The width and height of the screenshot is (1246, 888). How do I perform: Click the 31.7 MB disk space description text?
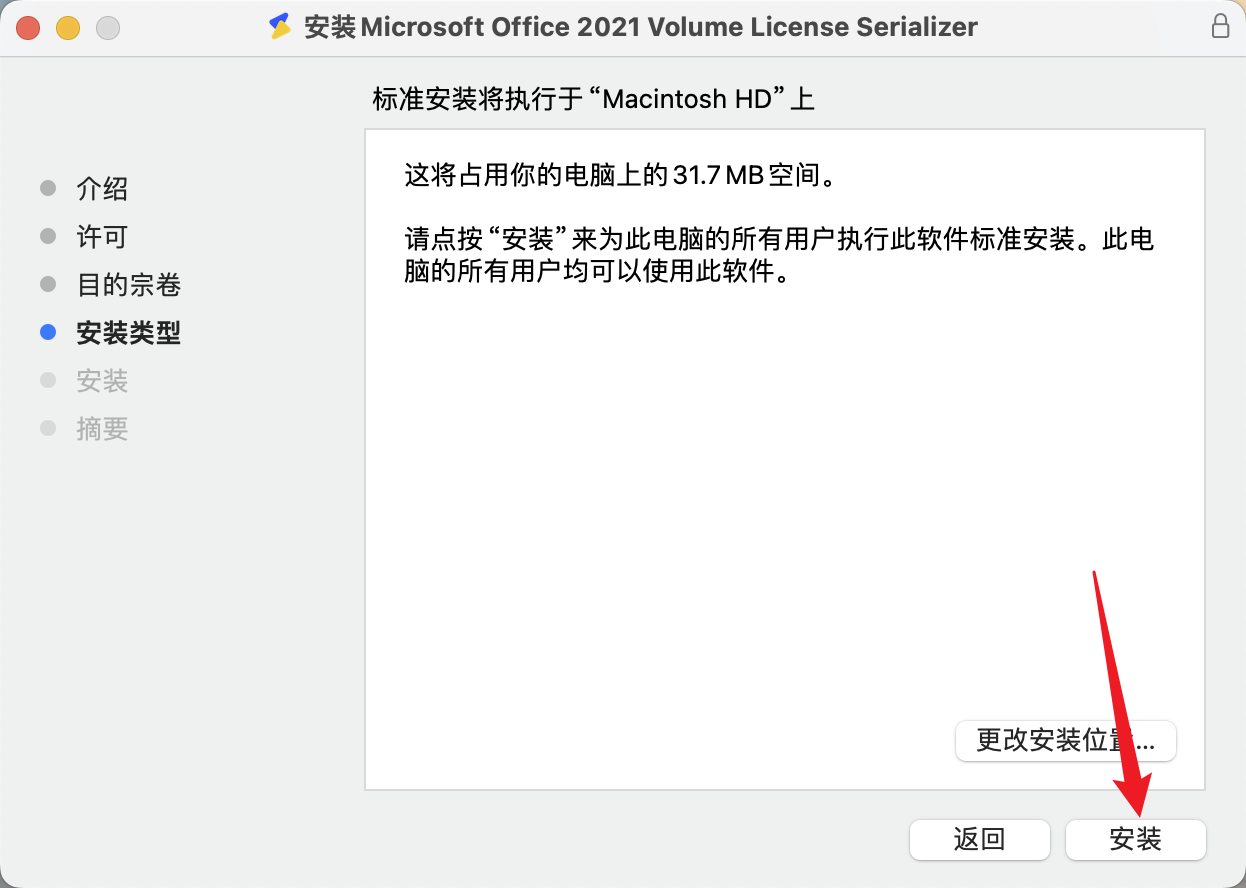[x=619, y=177]
